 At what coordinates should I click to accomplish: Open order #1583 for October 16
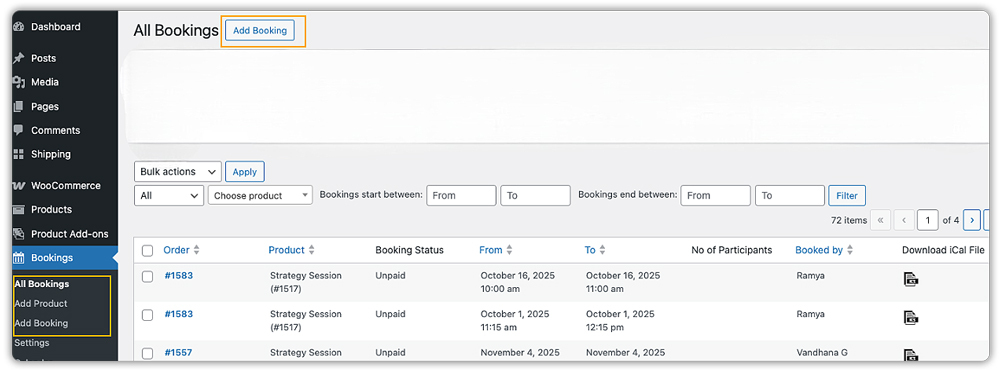(179, 276)
